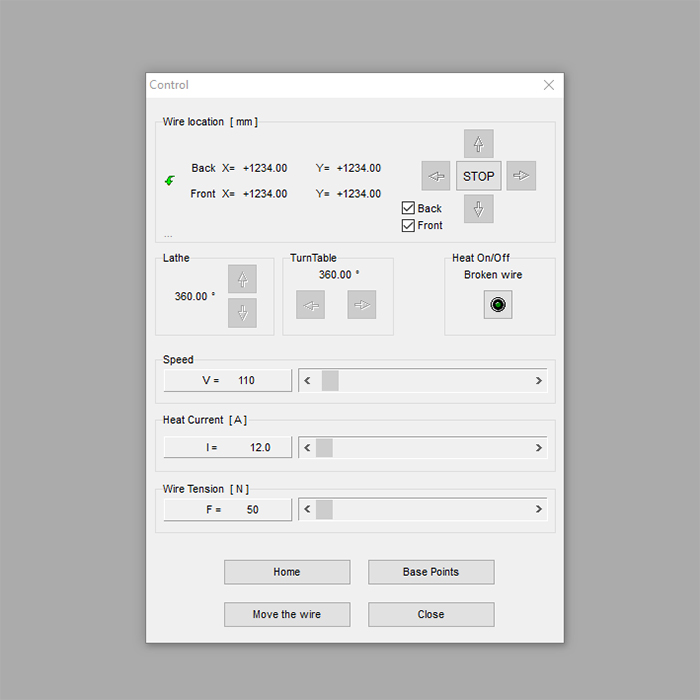Decrease Heat Current with left scroll arrow
This screenshot has height=700, width=700.
(307, 448)
